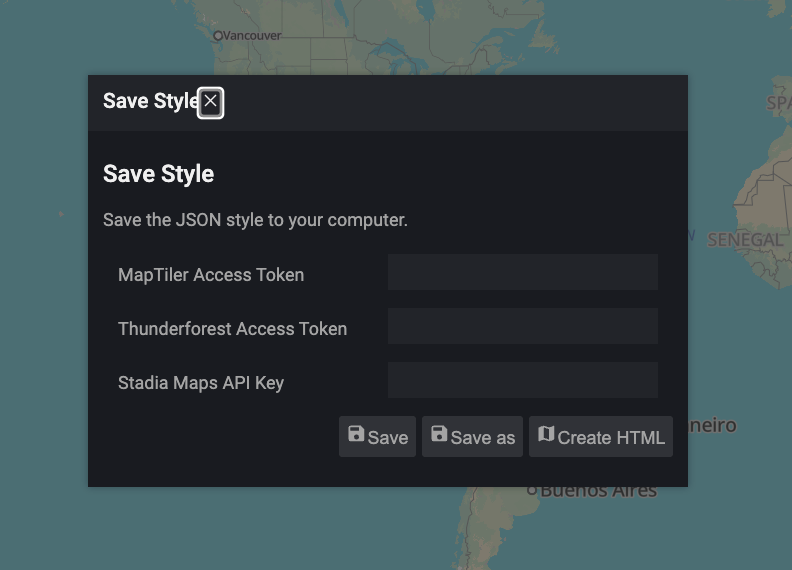Click the floppy disk icon on Save
Viewport: 792px width, 570px height.
pyautogui.click(x=356, y=434)
